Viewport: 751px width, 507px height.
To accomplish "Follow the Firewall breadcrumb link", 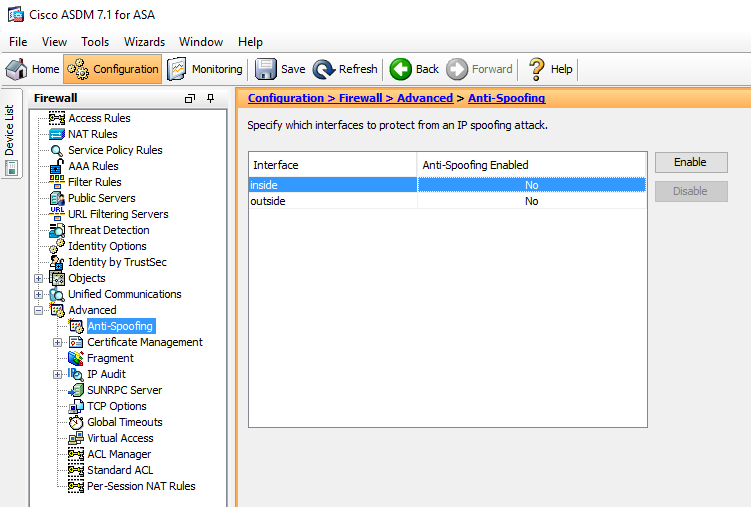I will [x=360, y=98].
